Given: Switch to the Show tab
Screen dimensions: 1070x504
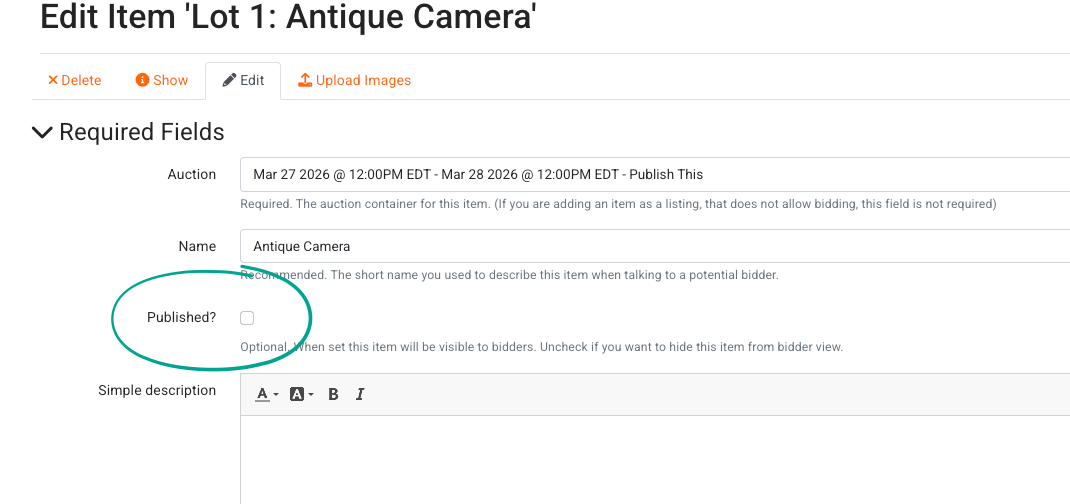Looking at the screenshot, I should (170, 81).
